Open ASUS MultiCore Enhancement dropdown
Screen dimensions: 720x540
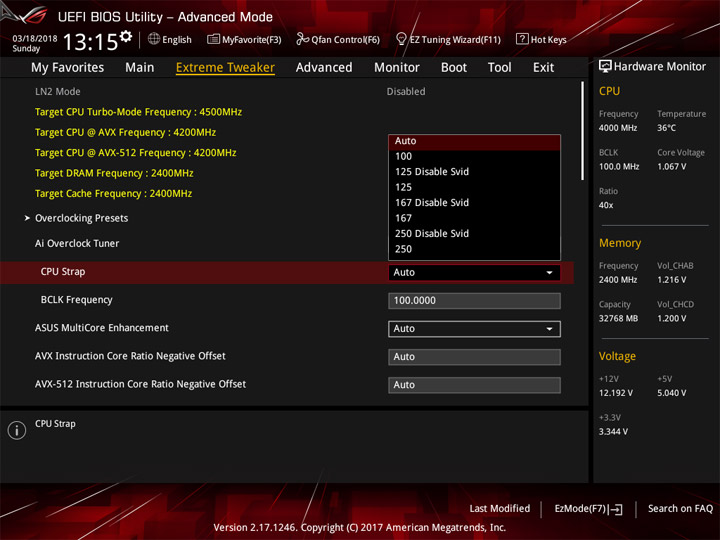tap(474, 329)
